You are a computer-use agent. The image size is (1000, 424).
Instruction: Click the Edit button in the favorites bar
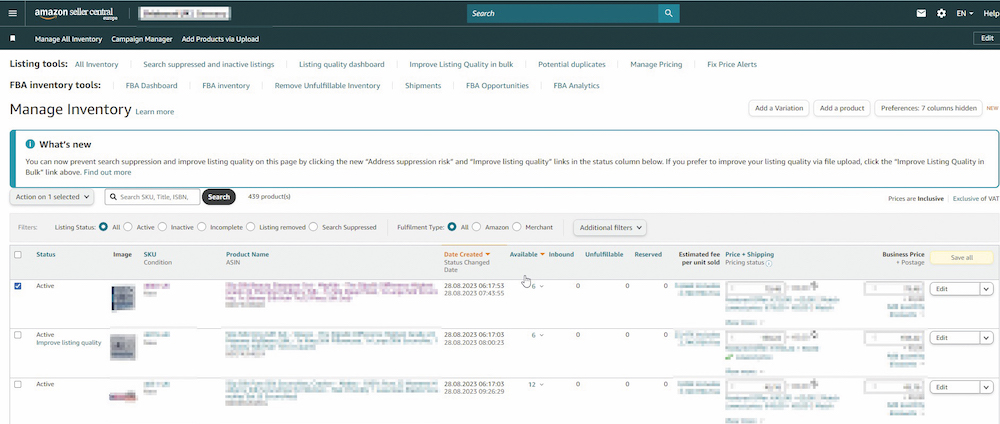[x=987, y=39]
